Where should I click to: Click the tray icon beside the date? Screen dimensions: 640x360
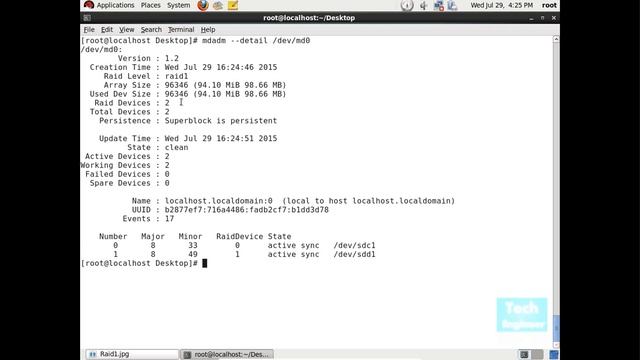452,5
